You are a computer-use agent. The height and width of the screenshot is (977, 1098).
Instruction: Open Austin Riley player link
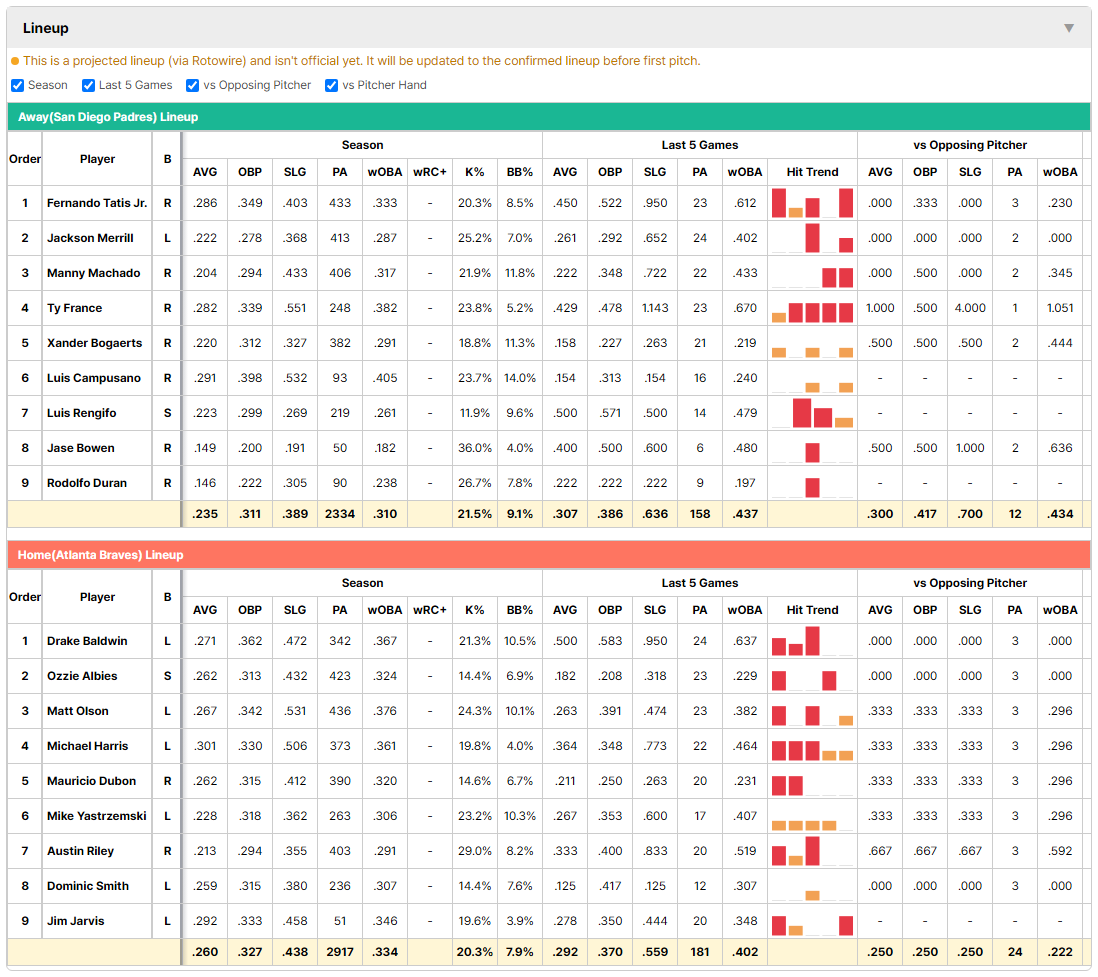tap(80, 852)
